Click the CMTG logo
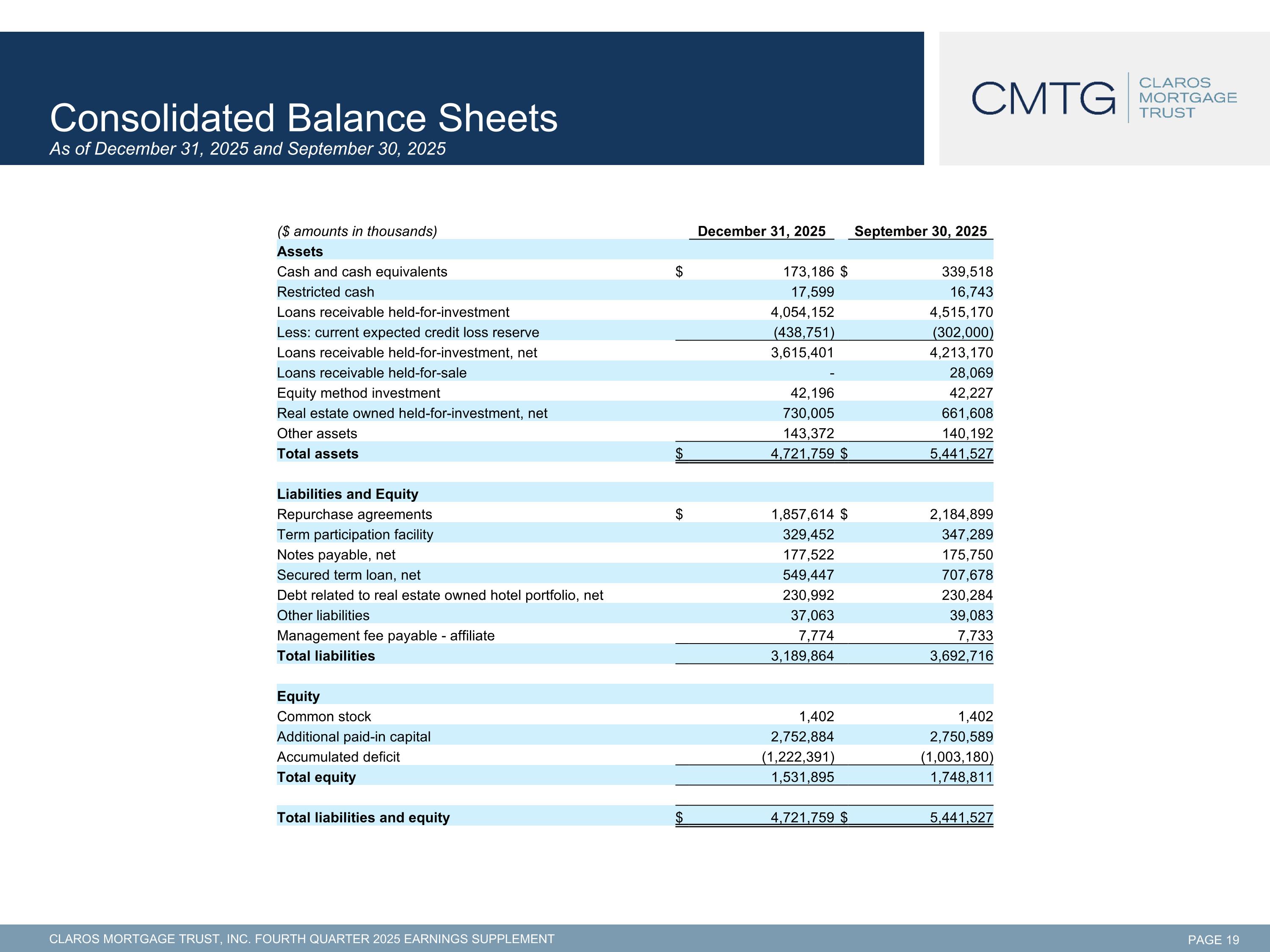Image resolution: width=1270 pixels, height=952 pixels. (1043, 98)
